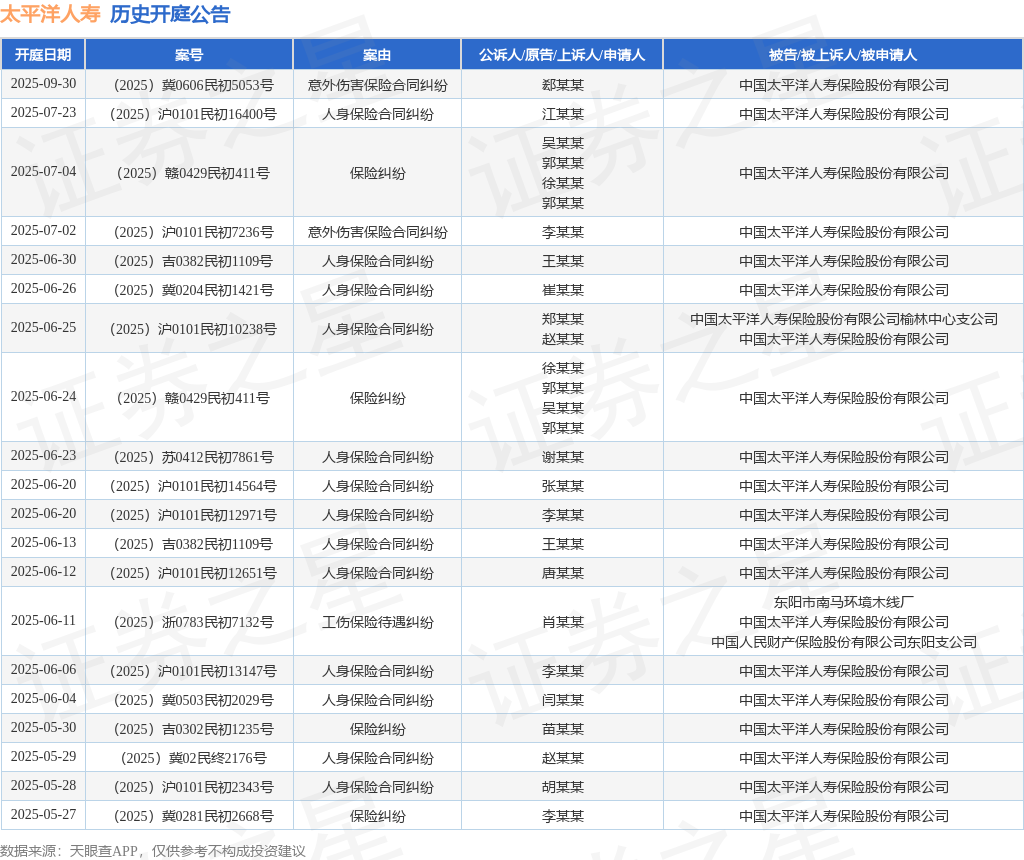Click the 数据来源 天眼查APP footer note
The image size is (1024, 860).
pos(153,851)
